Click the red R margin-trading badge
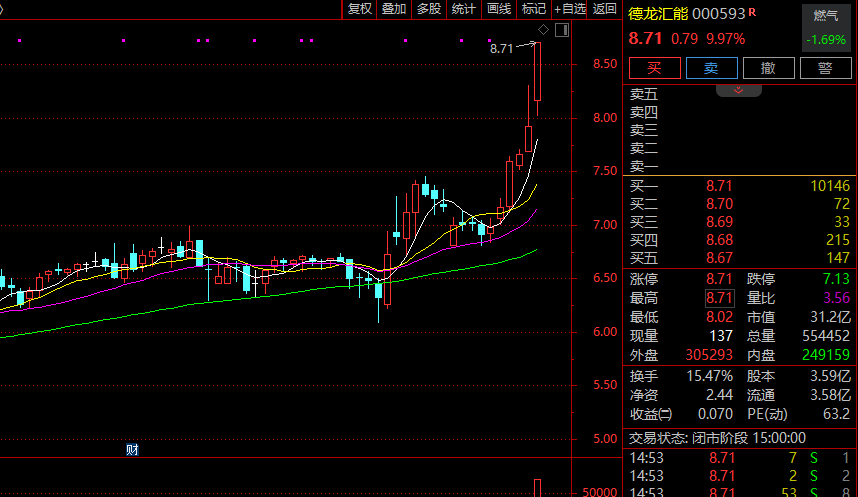 [x=752, y=13]
